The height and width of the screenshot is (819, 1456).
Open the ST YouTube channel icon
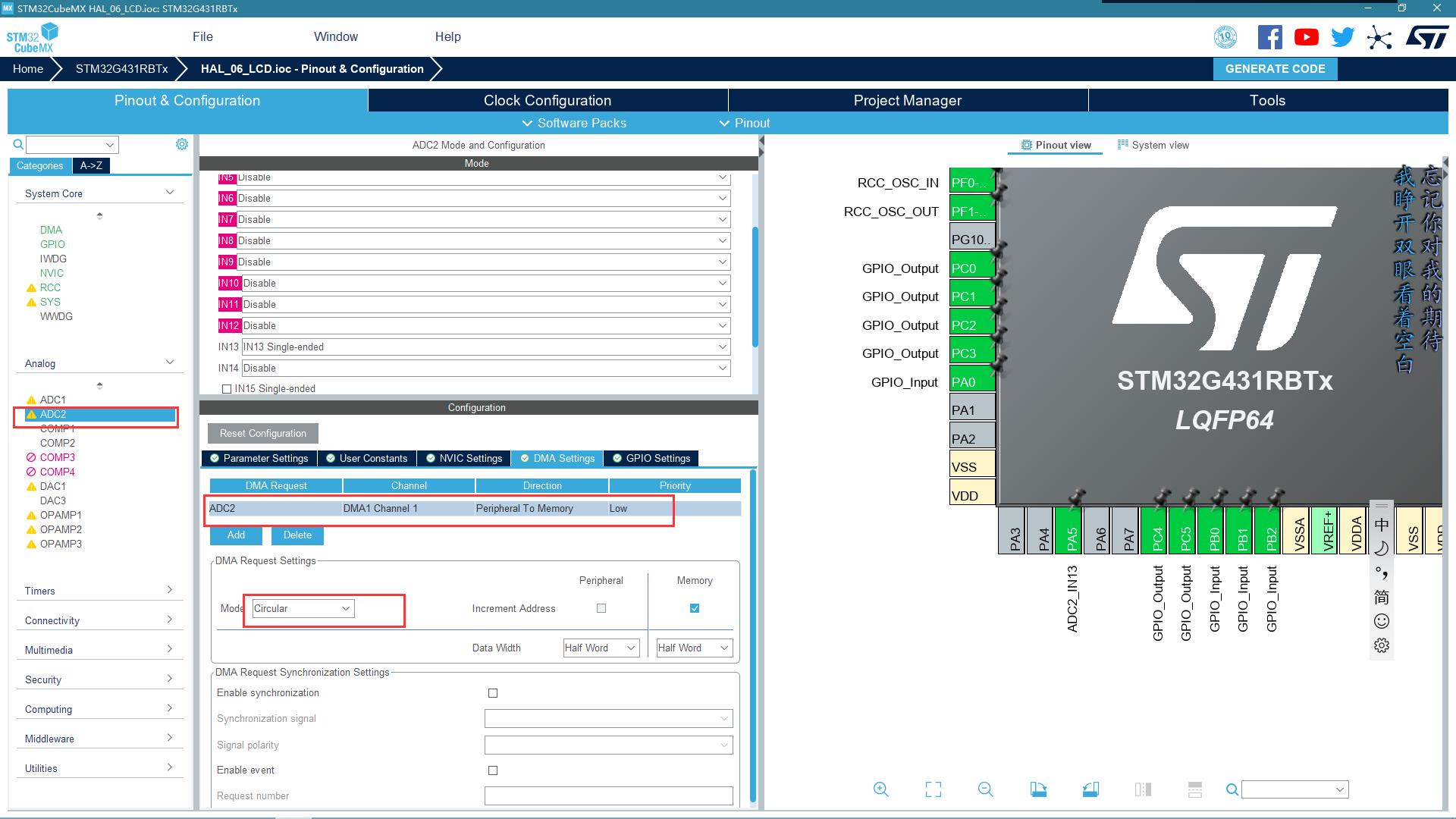click(x=1306, y=37)
